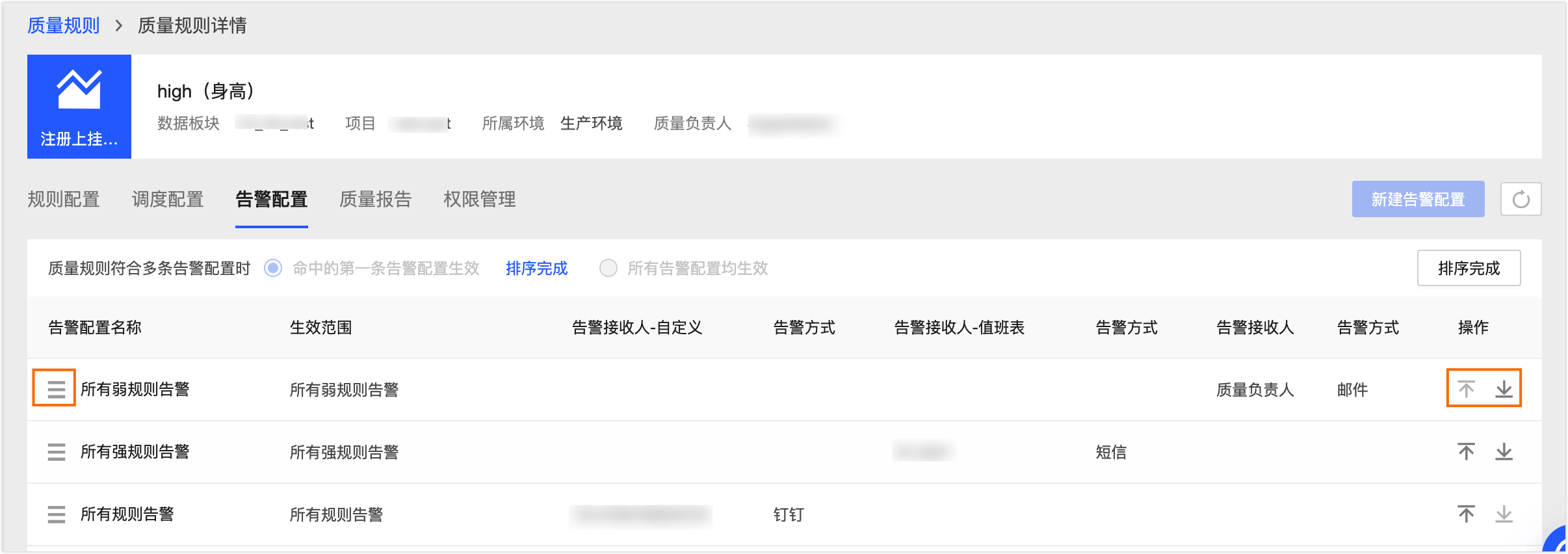
Task: Click 新建告警配置 button
Action: coord(1418,199)
